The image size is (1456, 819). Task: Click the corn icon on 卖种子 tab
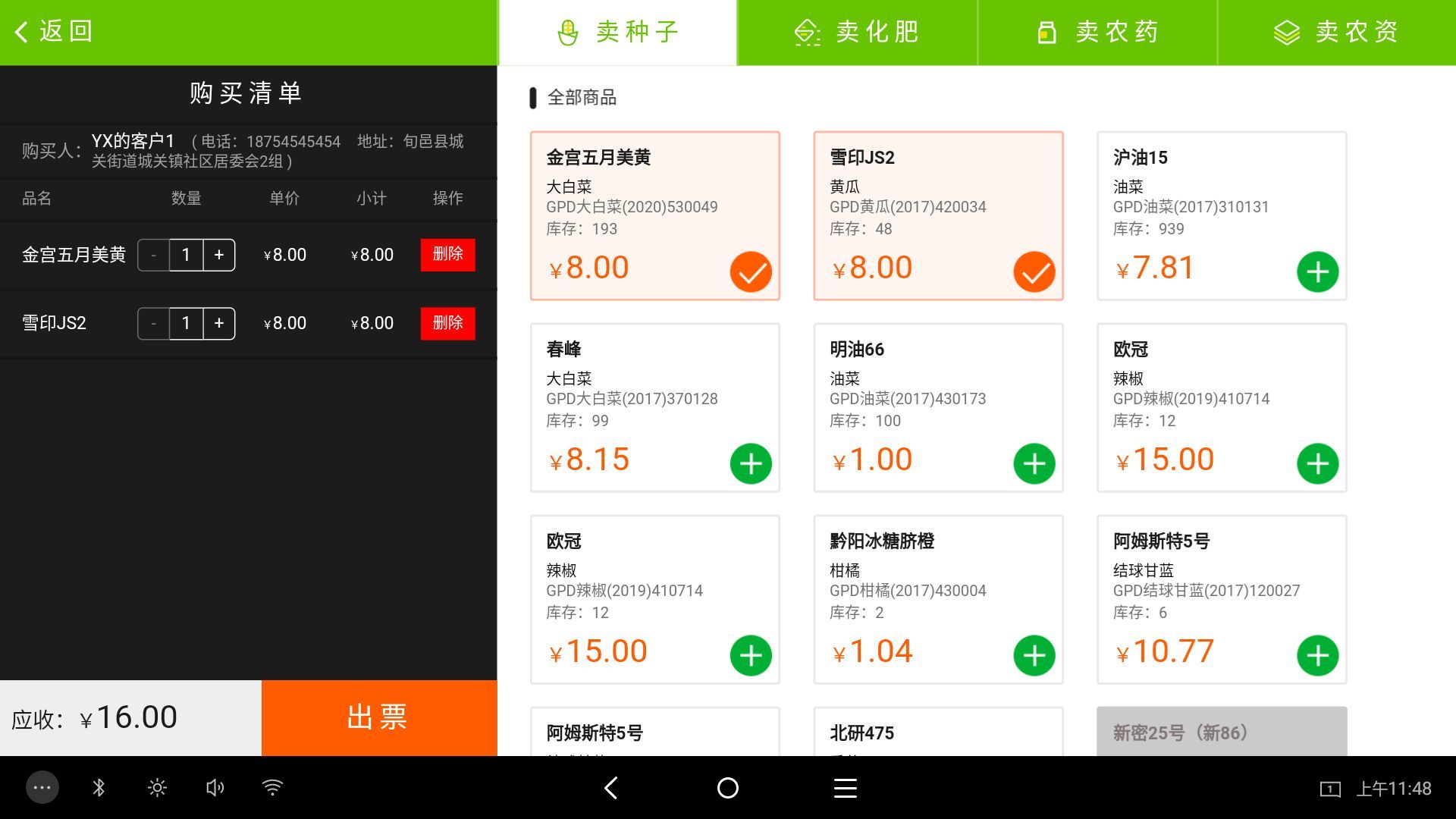pos(568,33)
